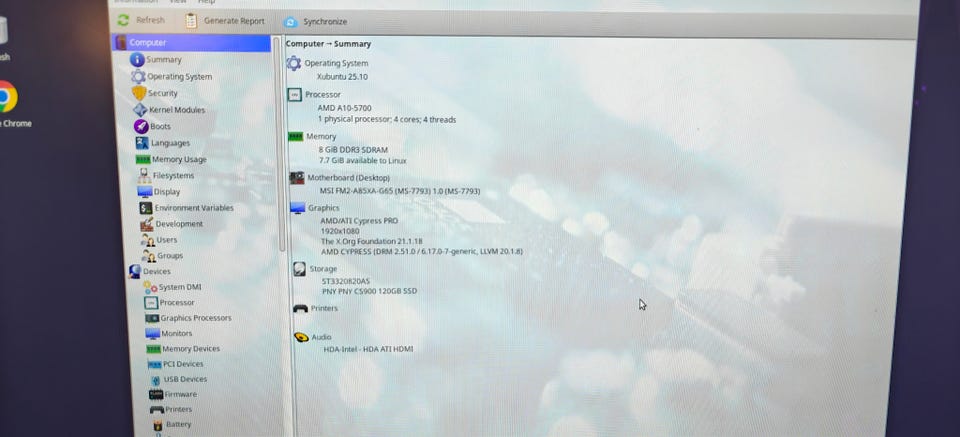This screenshot has height=437, width=960.
Task: Open the Memory Devices icon
Action: point(154,349)
